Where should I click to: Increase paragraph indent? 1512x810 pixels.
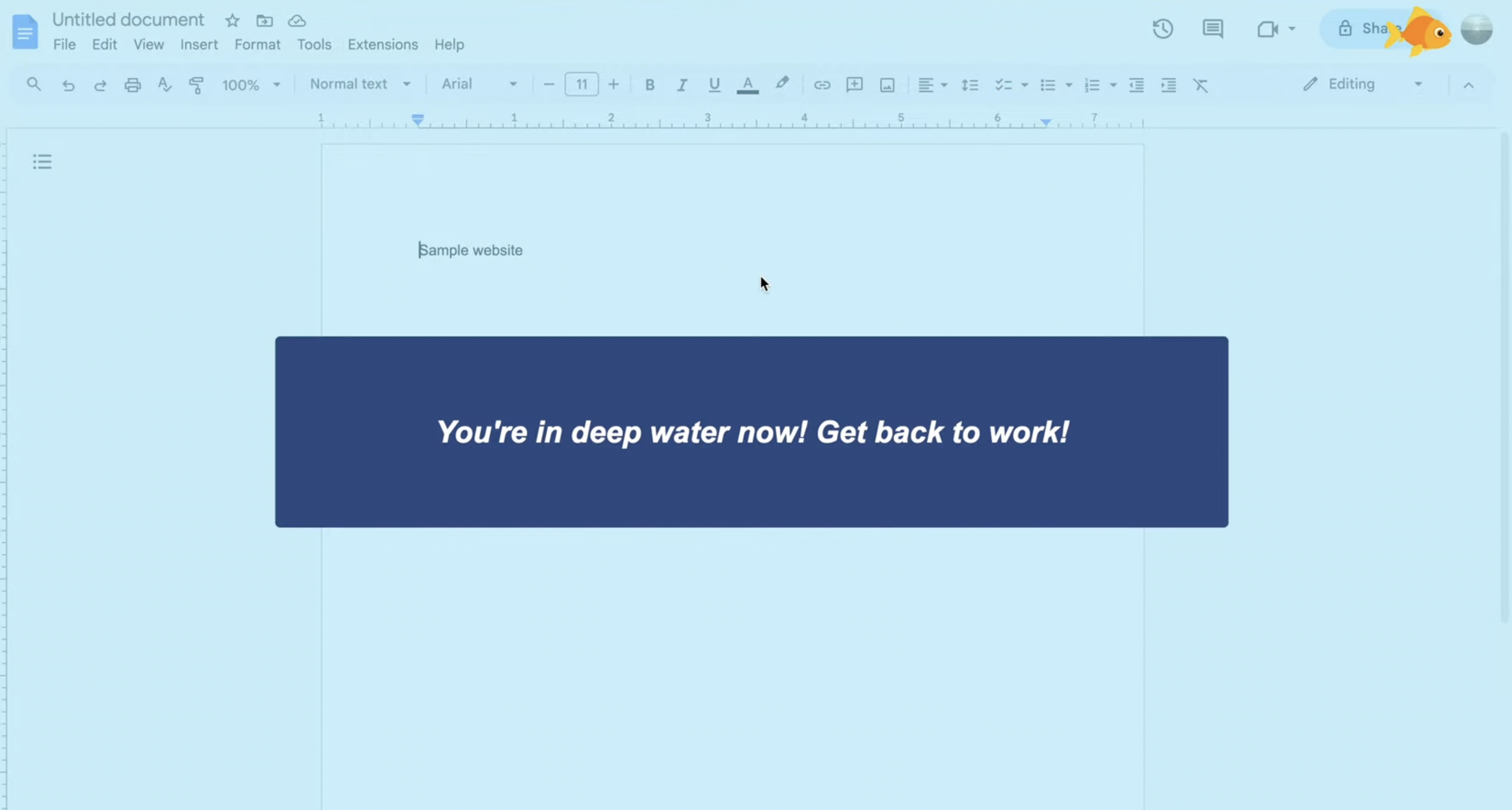(x=1169, y=85)
